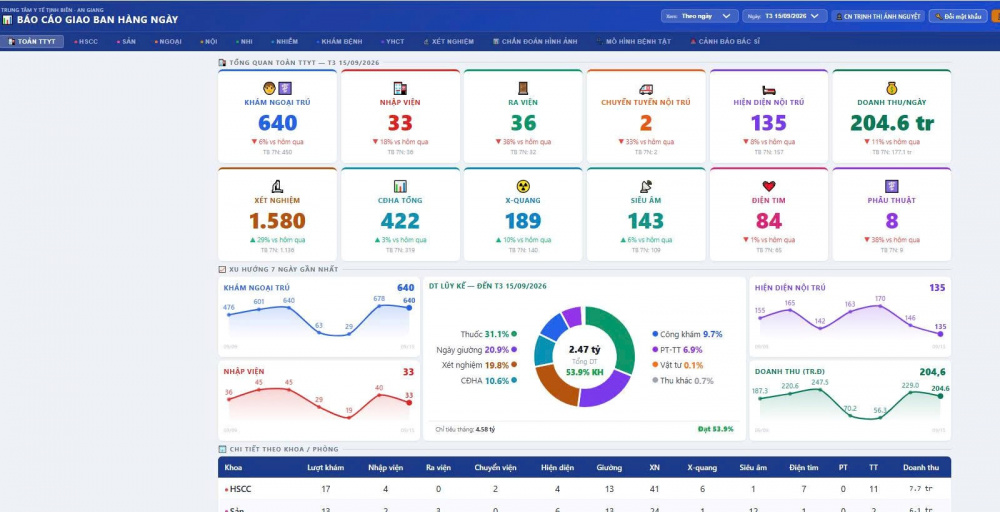The image size is (1000, 512).
Task: Click the Nhập viện value 33
Action: (400, 122)
